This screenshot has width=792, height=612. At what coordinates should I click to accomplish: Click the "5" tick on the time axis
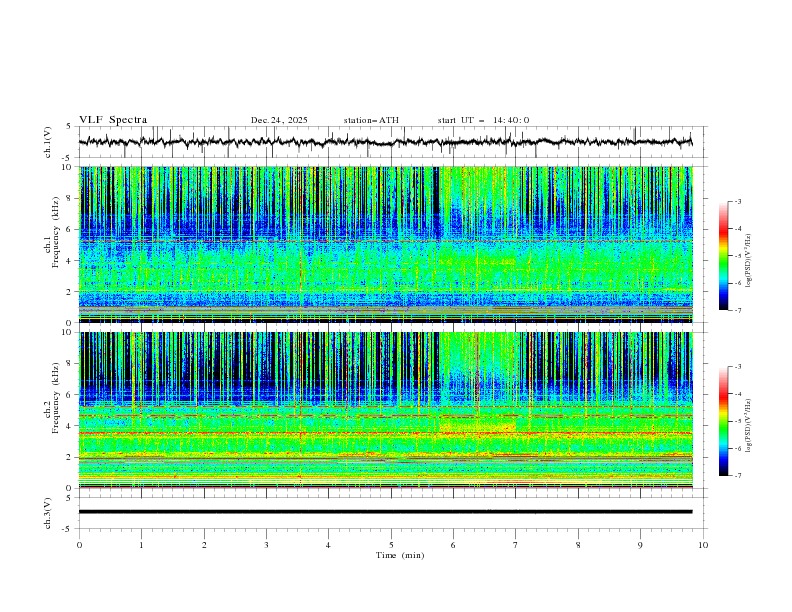(x=391, y=545)
